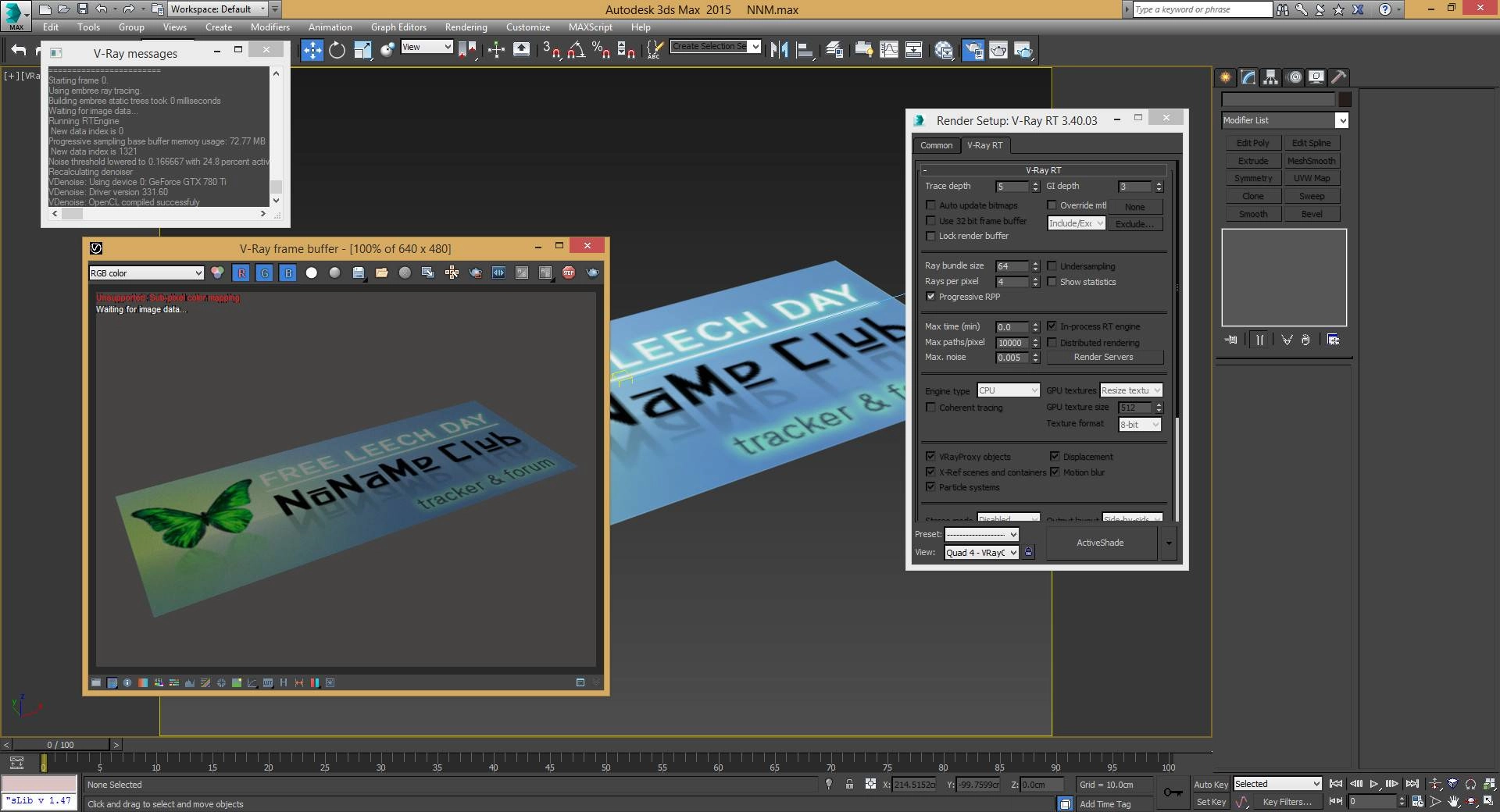Open the Rendering menu

pos(466,27)
